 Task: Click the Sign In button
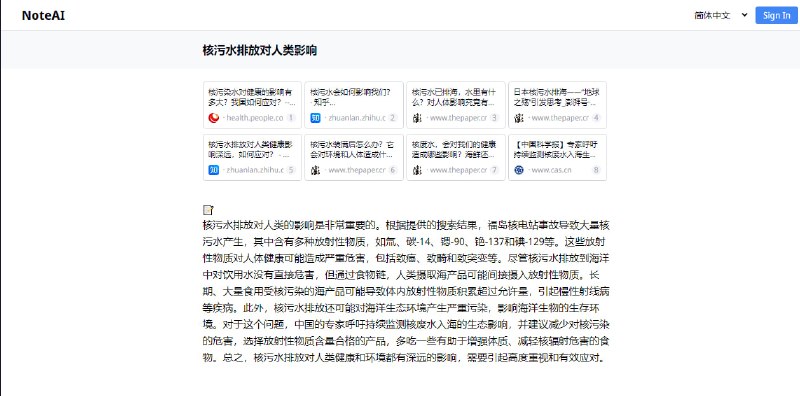(776, 15)
